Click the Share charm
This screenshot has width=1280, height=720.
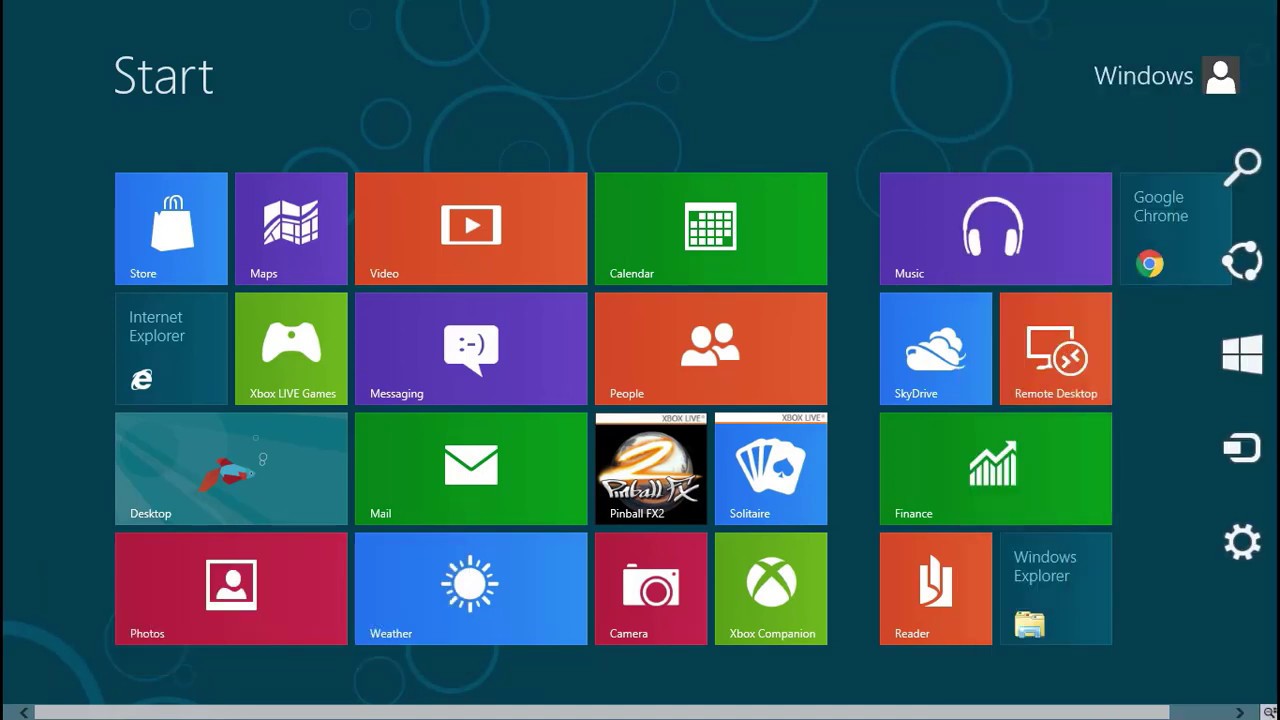pos(1242,261)
